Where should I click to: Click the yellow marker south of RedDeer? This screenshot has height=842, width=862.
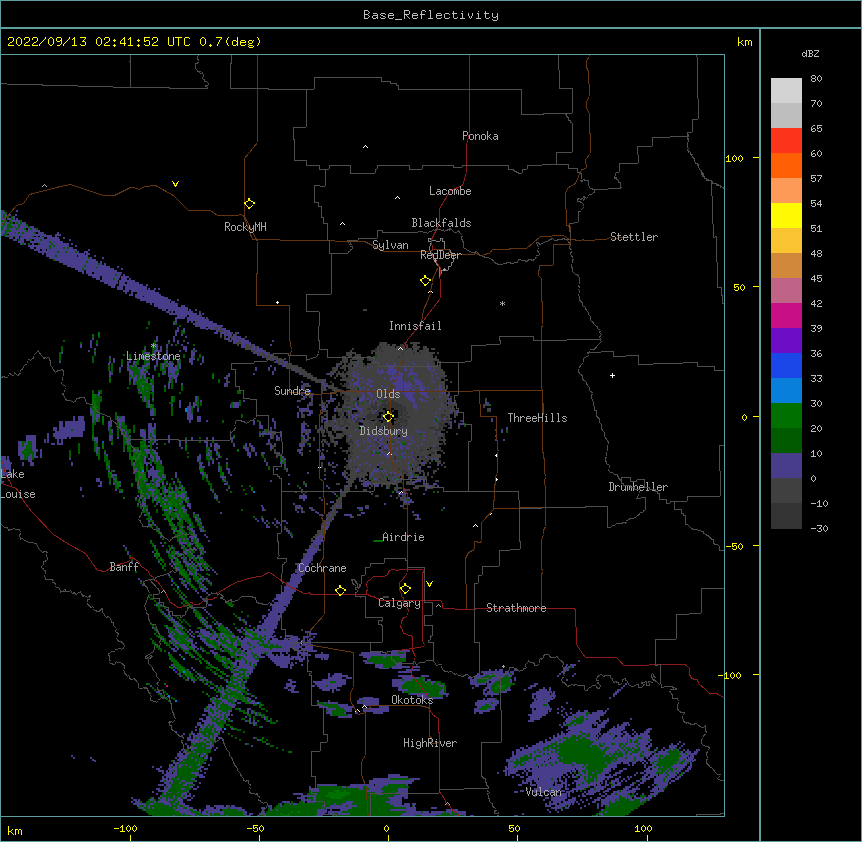[x=425, y=280]
